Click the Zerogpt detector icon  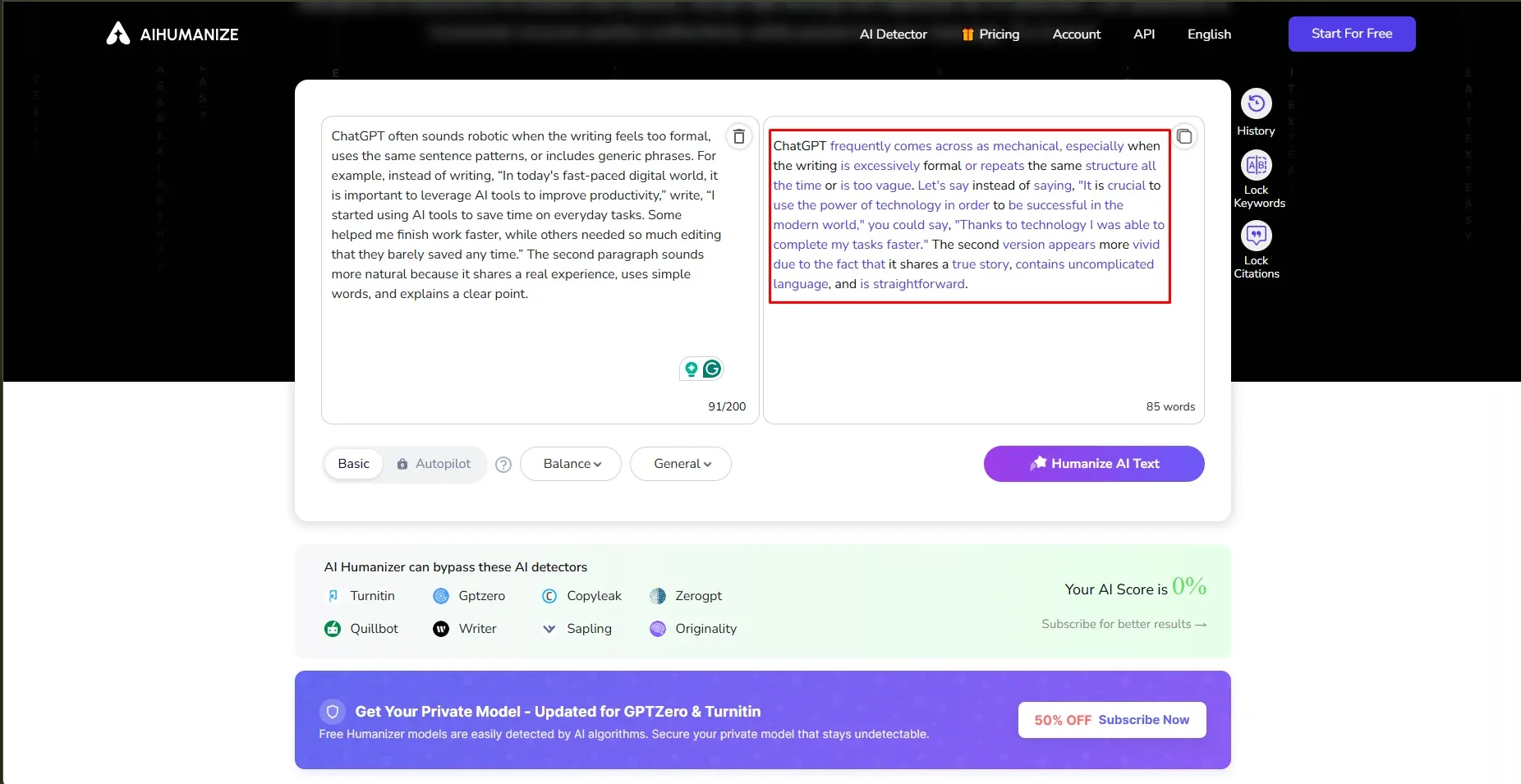[x=658, y=596]
